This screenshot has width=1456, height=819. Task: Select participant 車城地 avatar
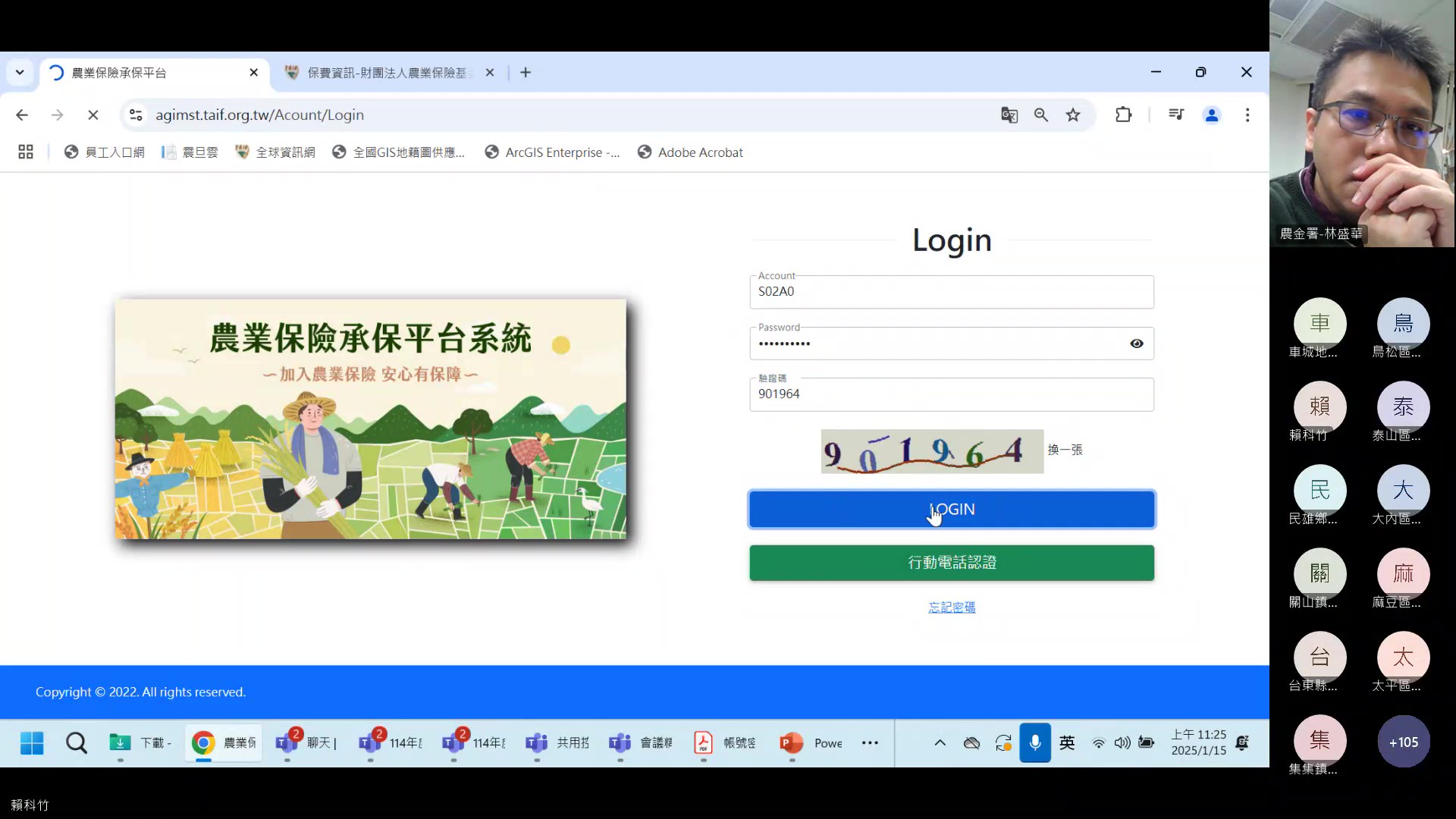(x=1319, y=324)
